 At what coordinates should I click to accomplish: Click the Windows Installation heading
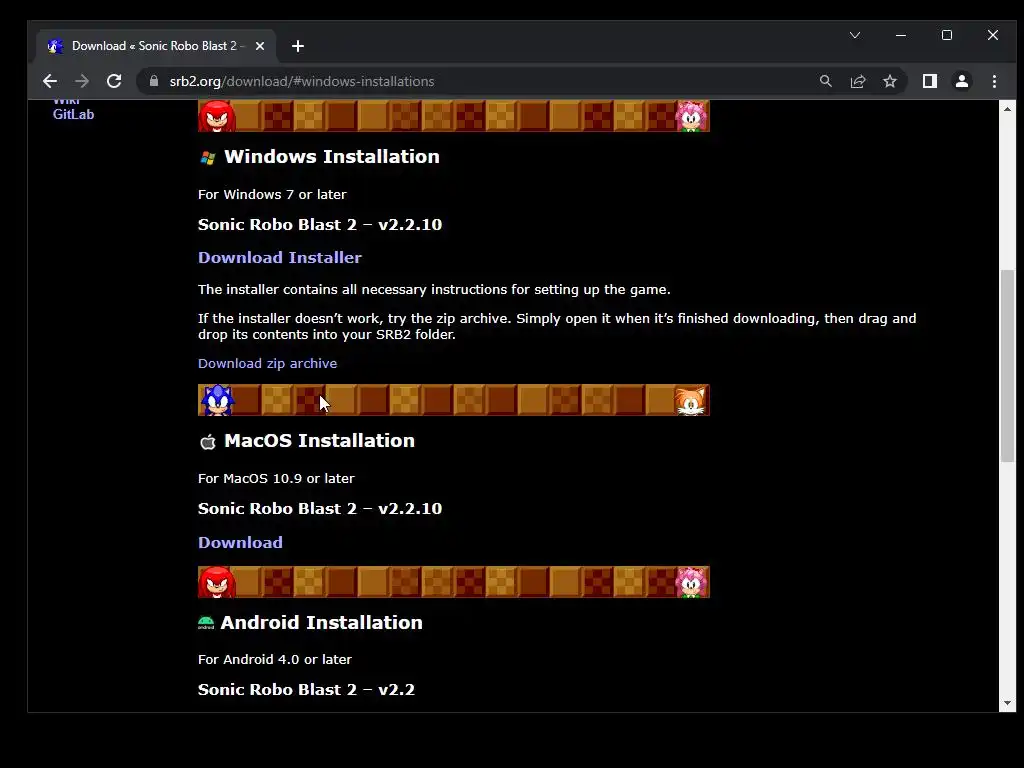pos(332,157)
